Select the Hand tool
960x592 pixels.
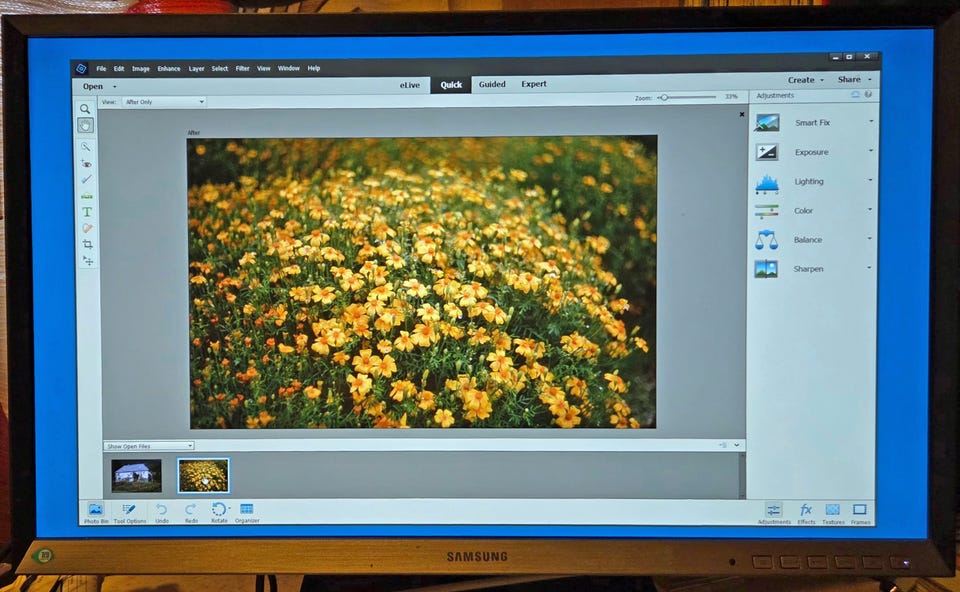click(x=85, y=126)
